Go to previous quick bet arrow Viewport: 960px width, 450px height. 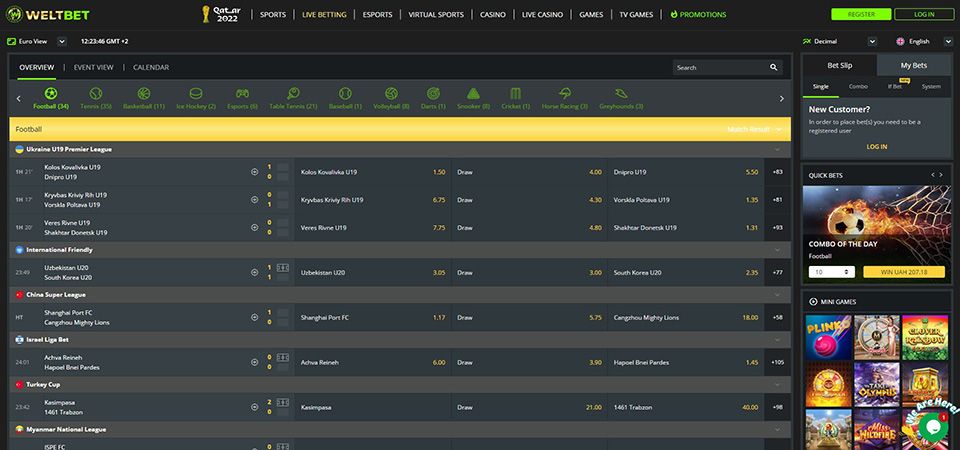click(933, 175)
